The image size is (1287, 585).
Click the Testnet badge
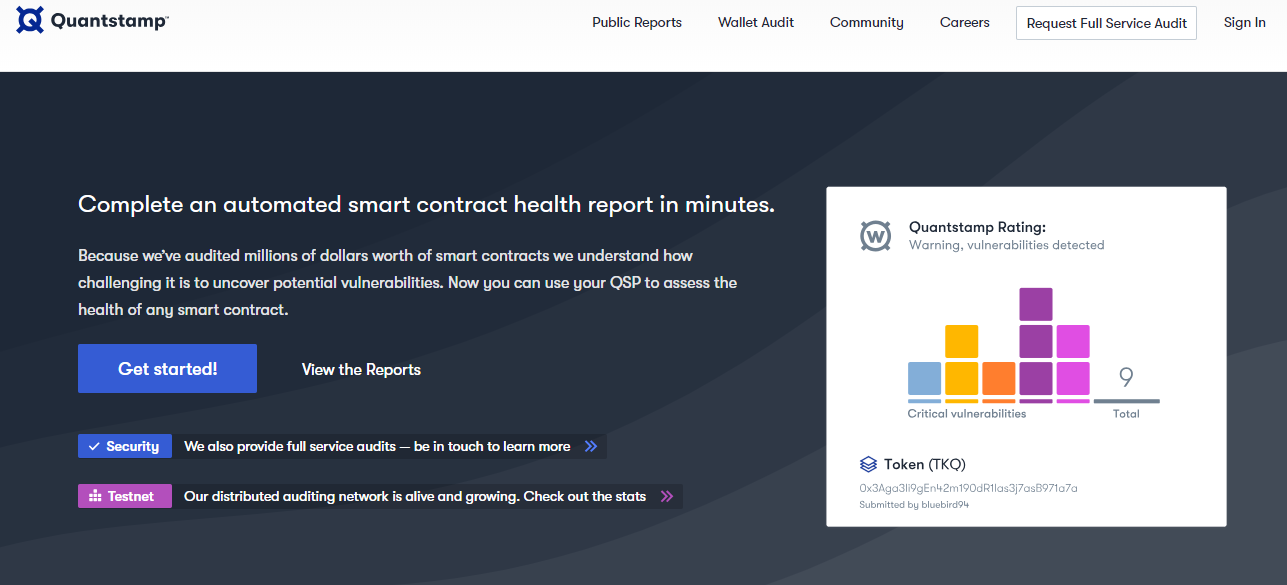125,496
